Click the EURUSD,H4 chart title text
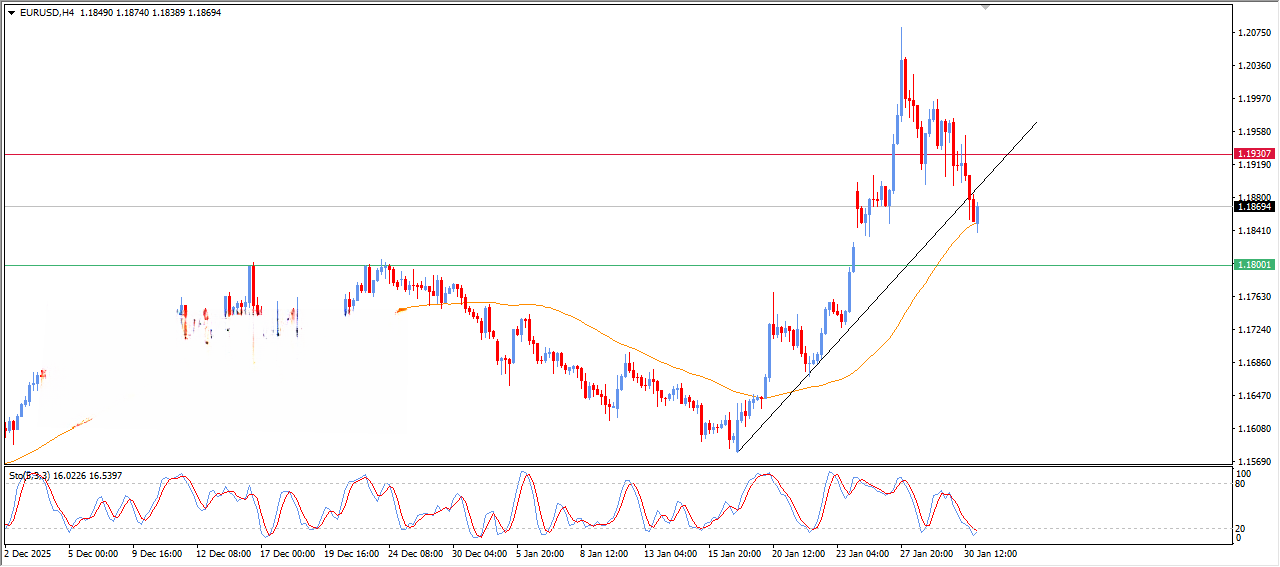The width and height of the screenshot is (1280, 567). coord(47,13)
